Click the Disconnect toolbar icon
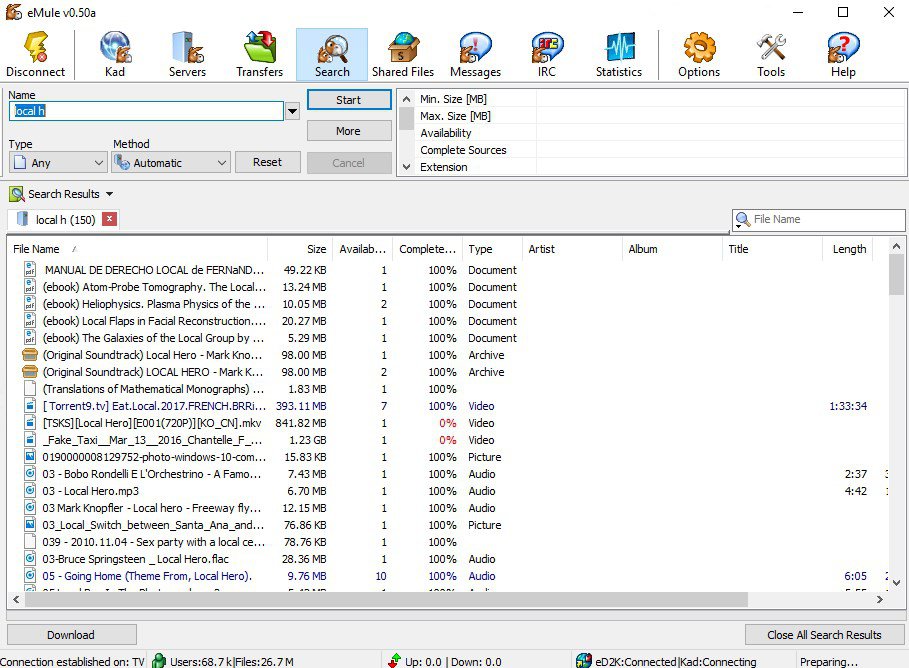 click(36, 55)
